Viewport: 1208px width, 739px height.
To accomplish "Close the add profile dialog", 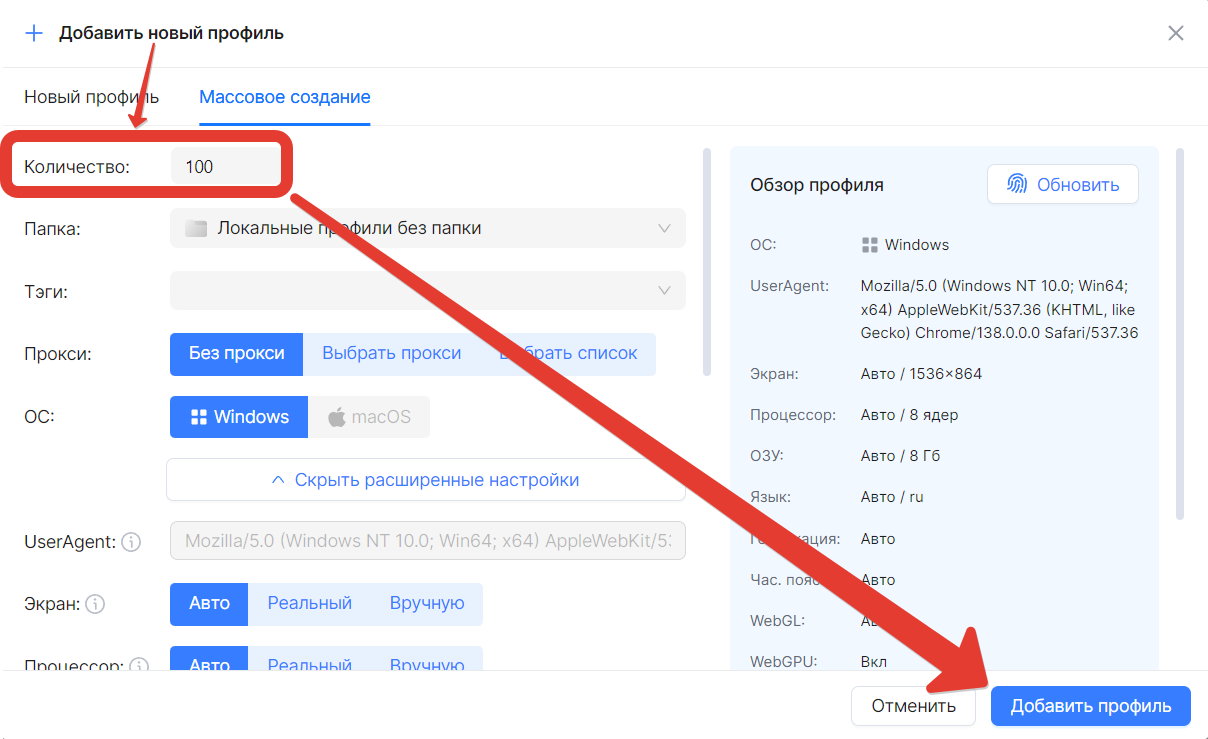I will click(x=1176, y=33).
